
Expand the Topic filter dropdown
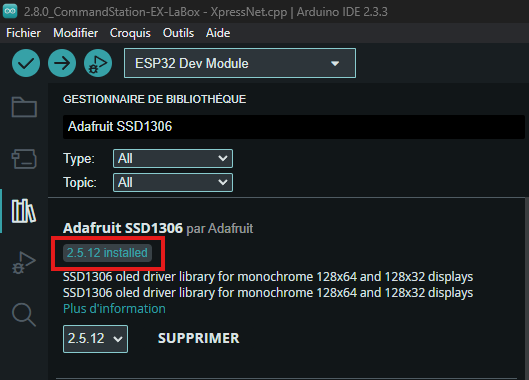point(173,182)
